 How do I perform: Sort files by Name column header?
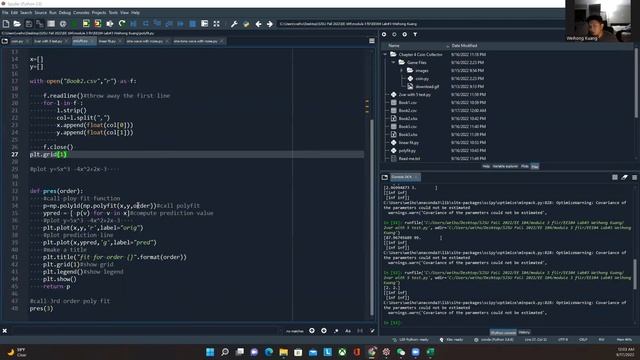tap(393, 46)
